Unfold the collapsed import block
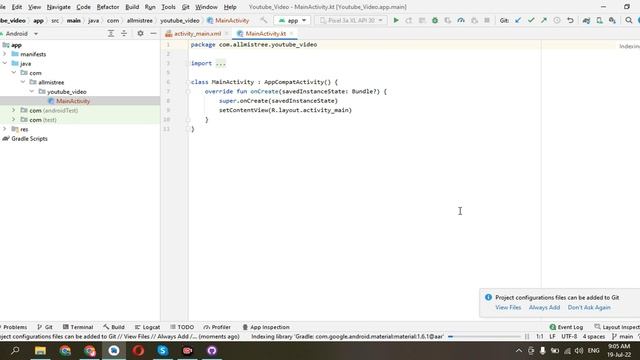This screenshot has width=640, height=360. pyautogui.click(x=220, y=63)
